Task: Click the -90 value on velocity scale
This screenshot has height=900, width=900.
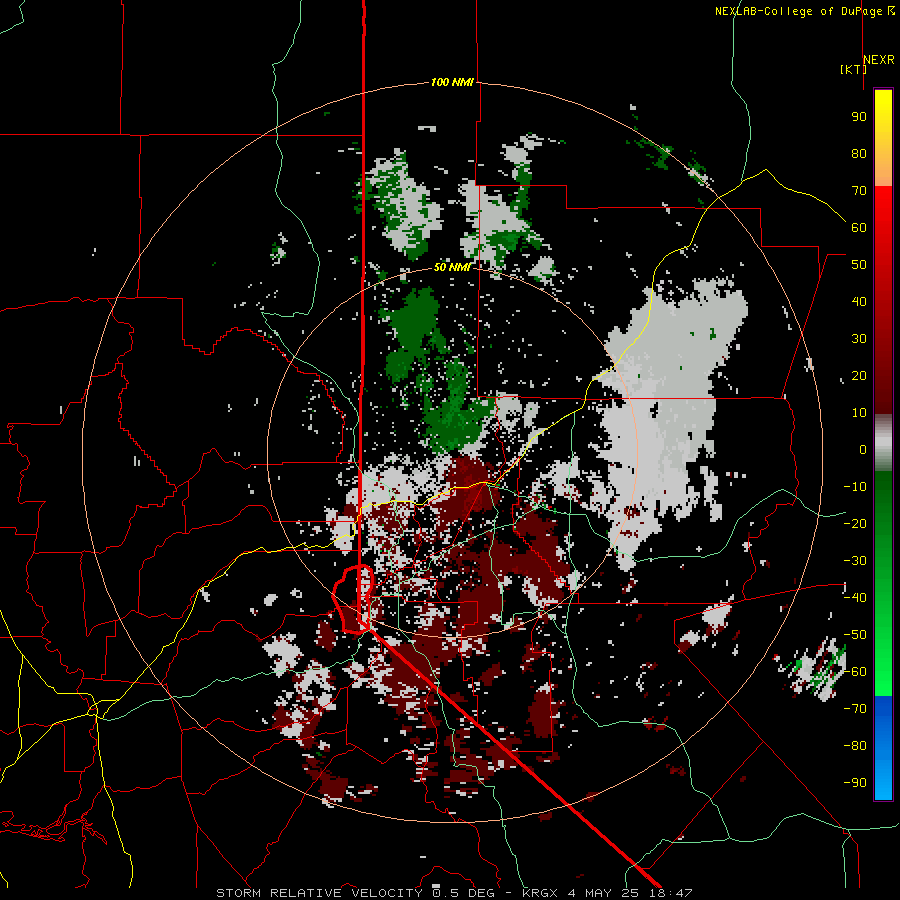Action: [855, 782]
